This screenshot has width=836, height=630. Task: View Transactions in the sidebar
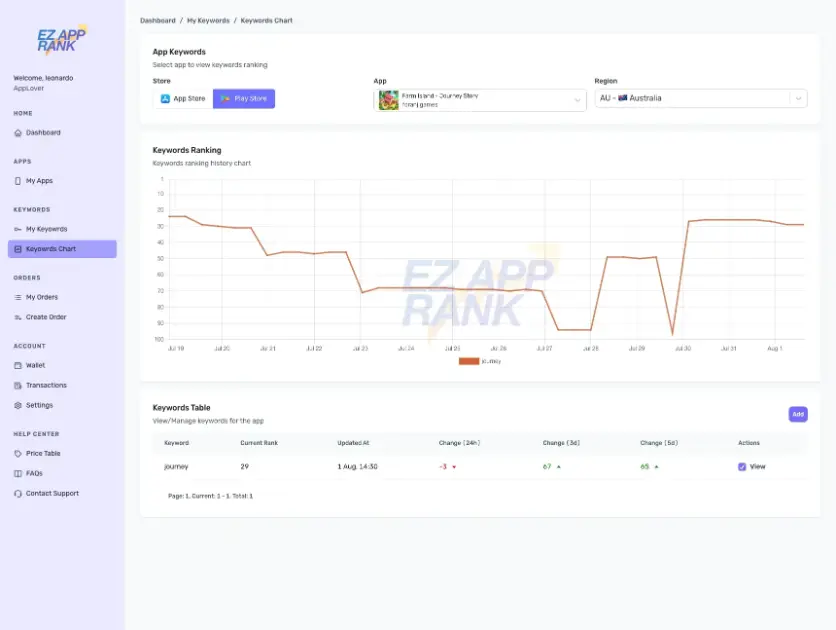(48, 385)
